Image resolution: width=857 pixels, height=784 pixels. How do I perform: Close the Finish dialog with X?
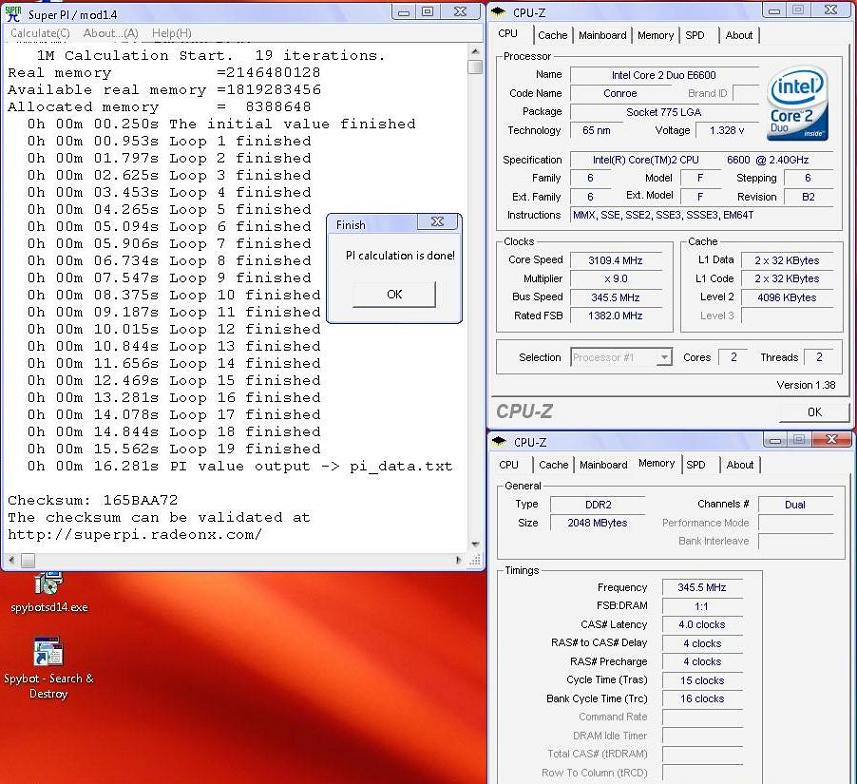(x=437, y=221)
